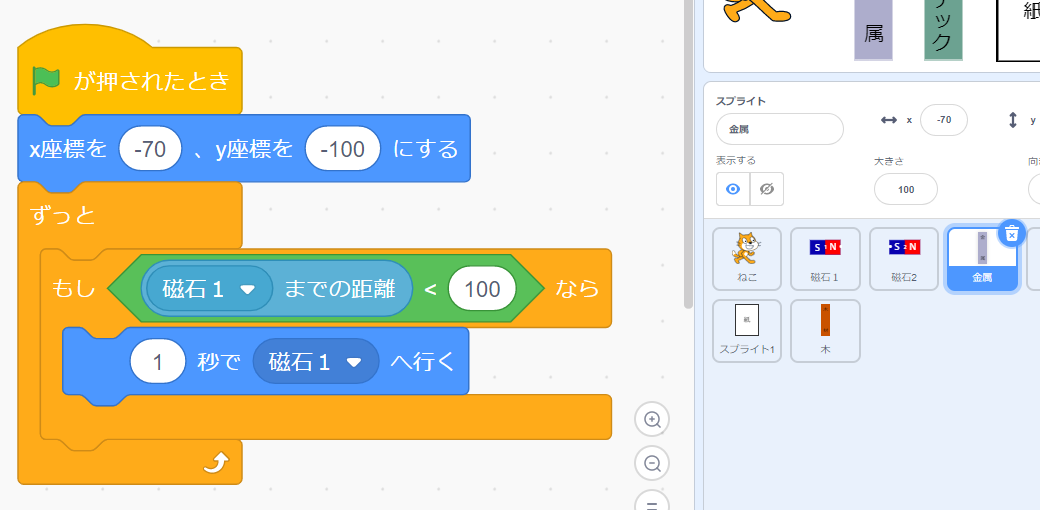Viewport: 1040px width, 510px height.
Task: Zoom out of the code workspace
Action: point(653,463)
